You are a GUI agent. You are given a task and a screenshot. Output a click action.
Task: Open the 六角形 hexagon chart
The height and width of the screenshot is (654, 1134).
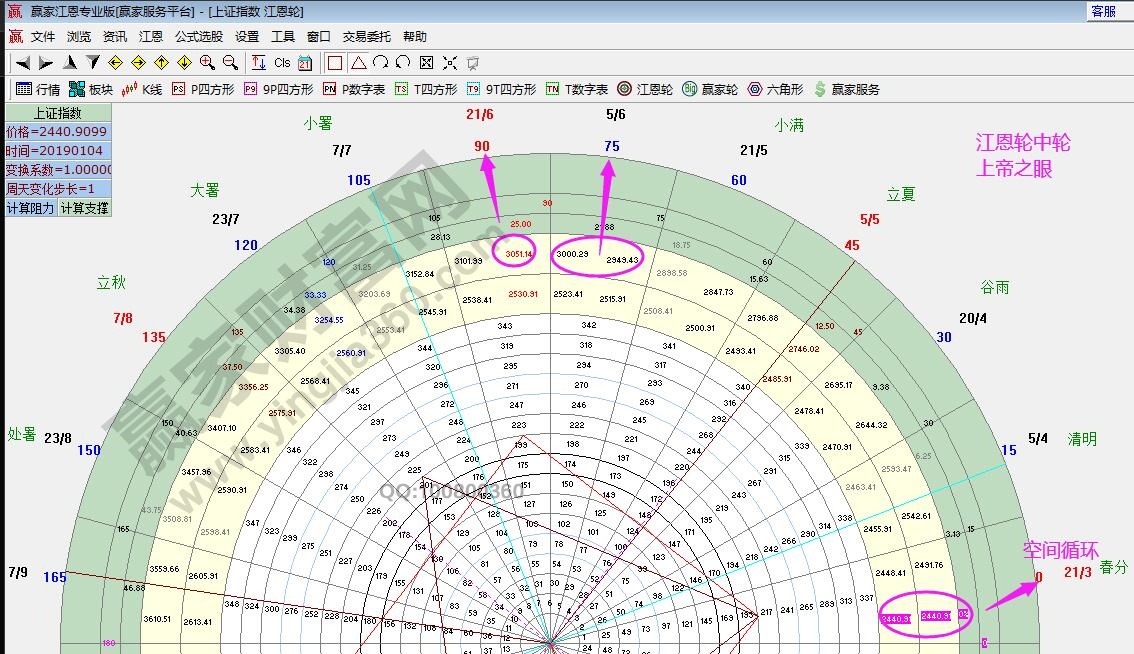tap(775, 89)
